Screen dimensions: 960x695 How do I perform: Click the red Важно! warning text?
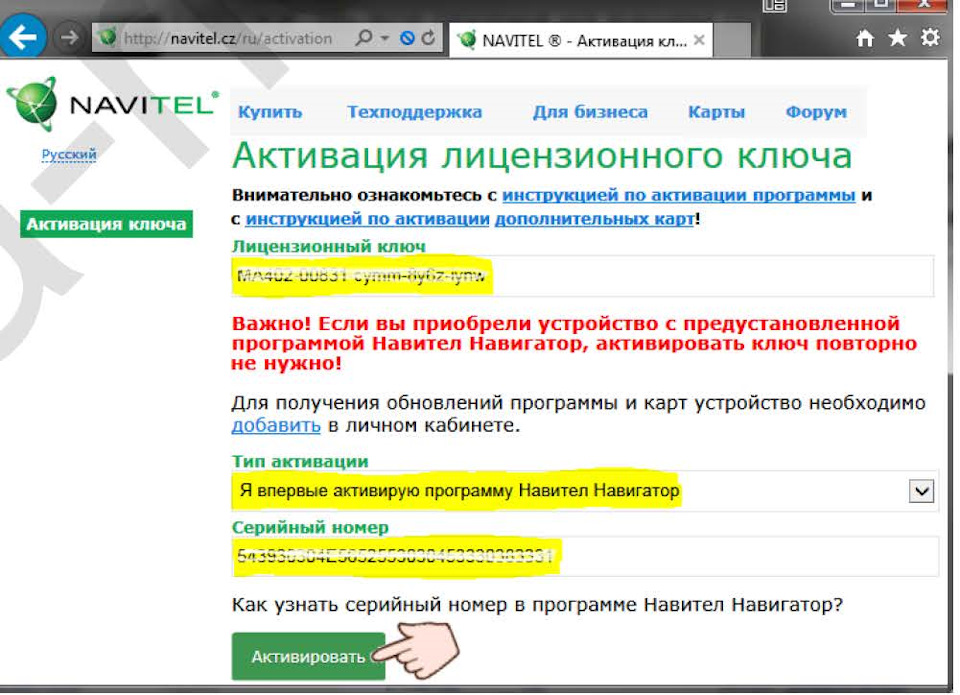coord(574,343)
